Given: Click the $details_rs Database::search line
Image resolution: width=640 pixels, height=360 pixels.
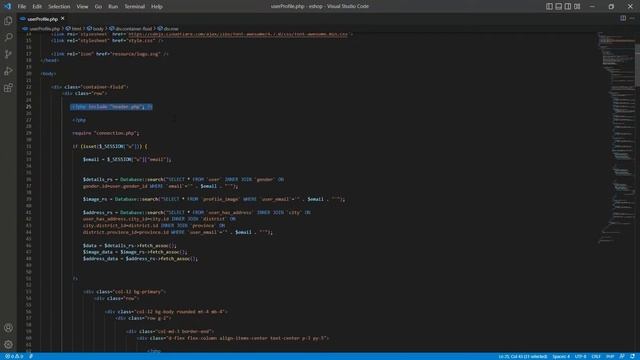Looking at the screenshot, I should (183, 180).
